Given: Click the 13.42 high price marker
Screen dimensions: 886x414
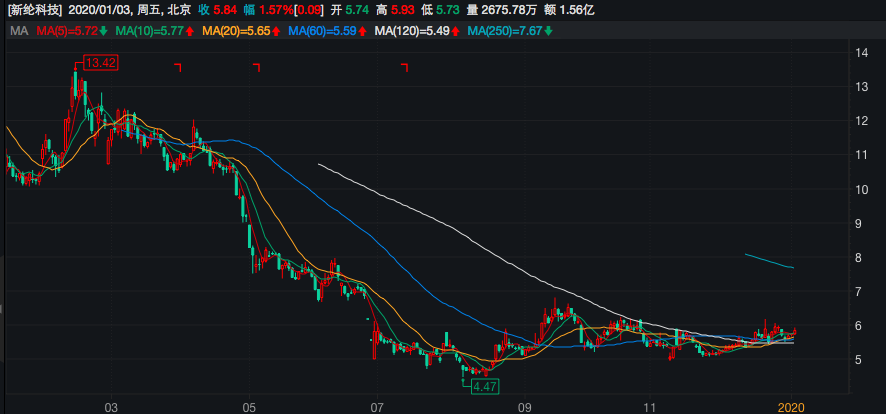Looking at the screenshot, I should [x=102, y=63].
